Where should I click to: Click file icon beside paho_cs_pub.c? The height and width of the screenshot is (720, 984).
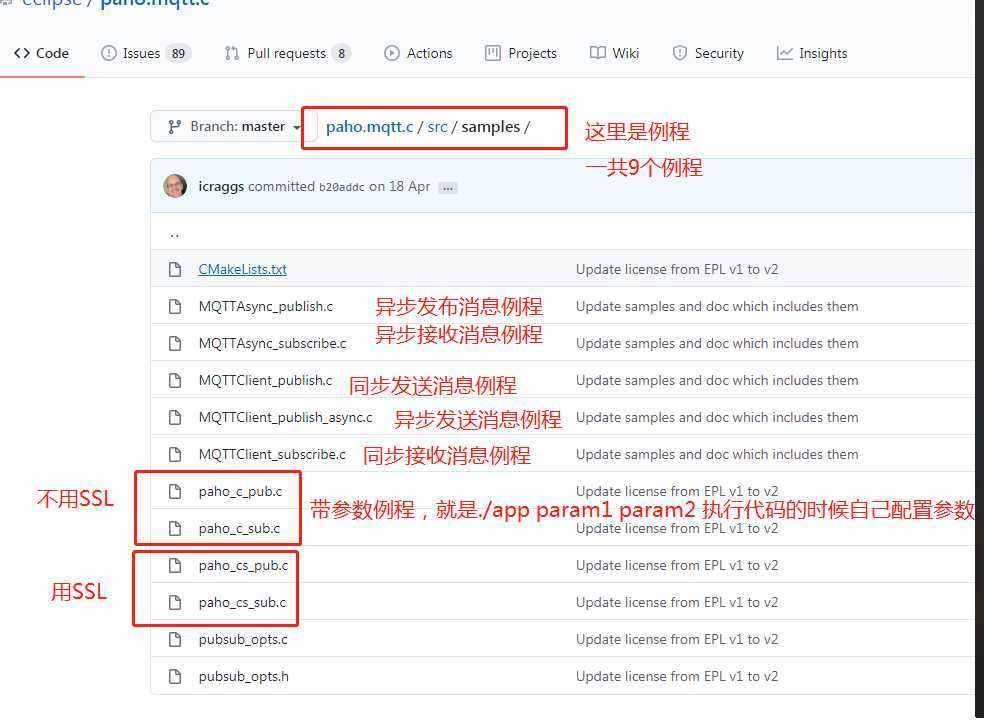tap(175, 566)
